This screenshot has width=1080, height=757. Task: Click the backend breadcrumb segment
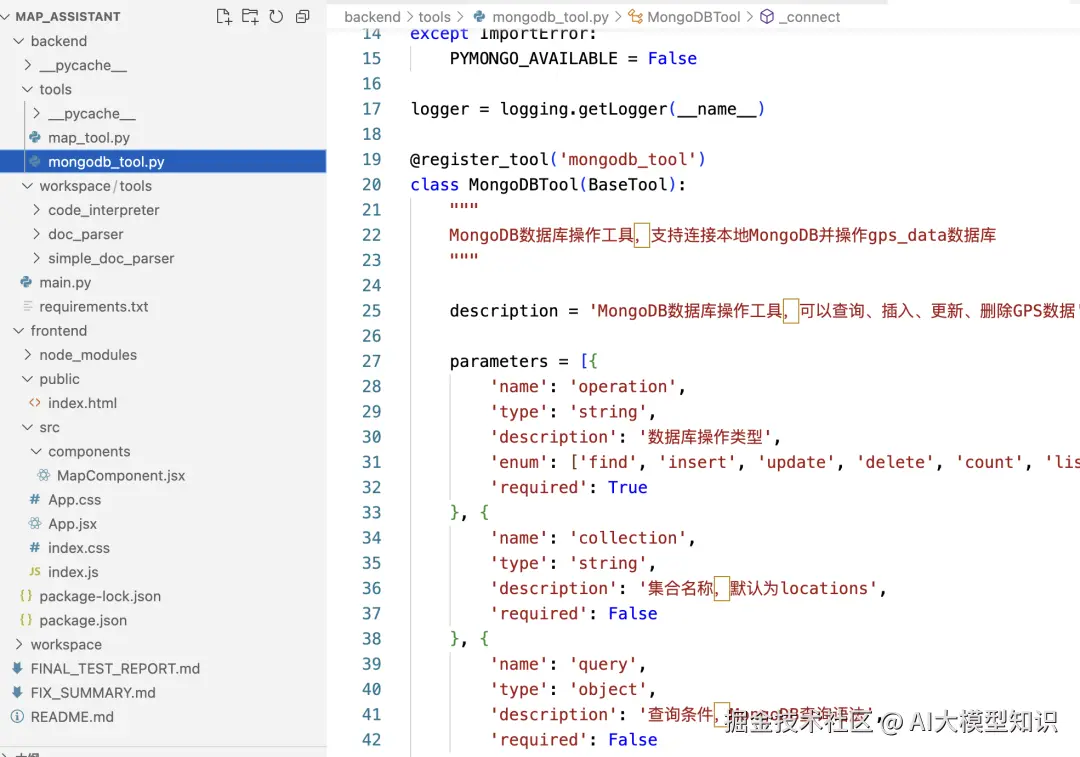372,17
